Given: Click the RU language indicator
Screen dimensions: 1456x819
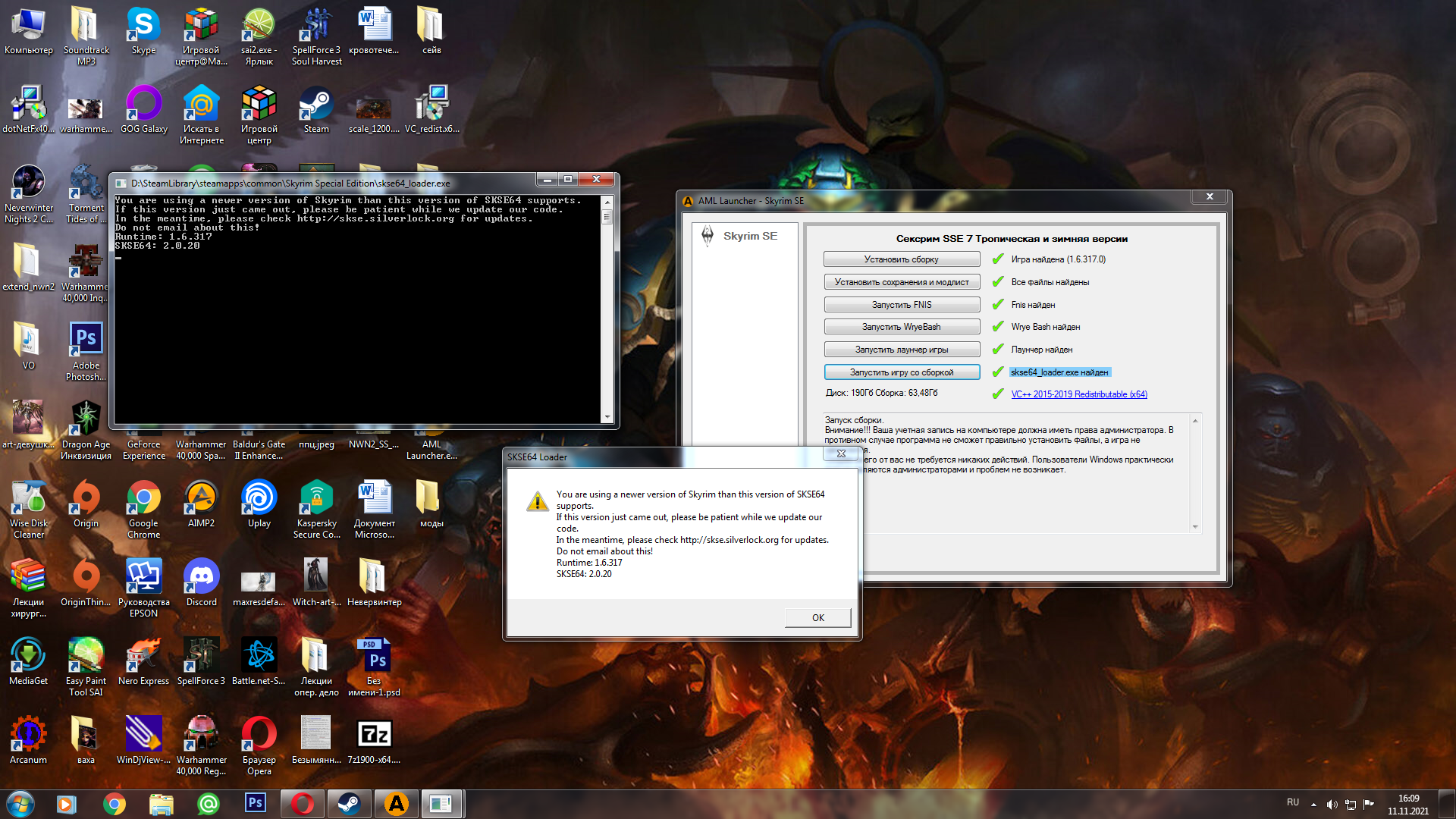Looking at the screenshot, I should (1293, 802).
